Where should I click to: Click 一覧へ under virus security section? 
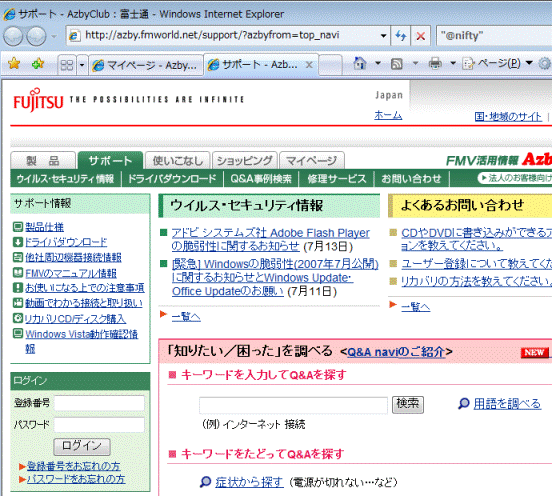click(x=186, y=317)
